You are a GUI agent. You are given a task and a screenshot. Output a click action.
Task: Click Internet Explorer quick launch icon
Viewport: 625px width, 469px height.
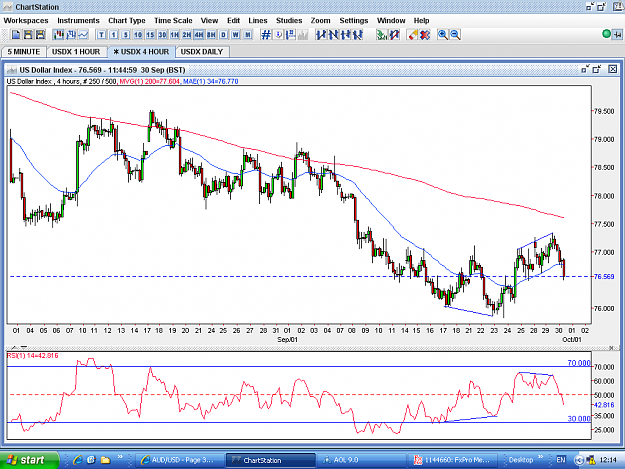(x=77, y=460)
